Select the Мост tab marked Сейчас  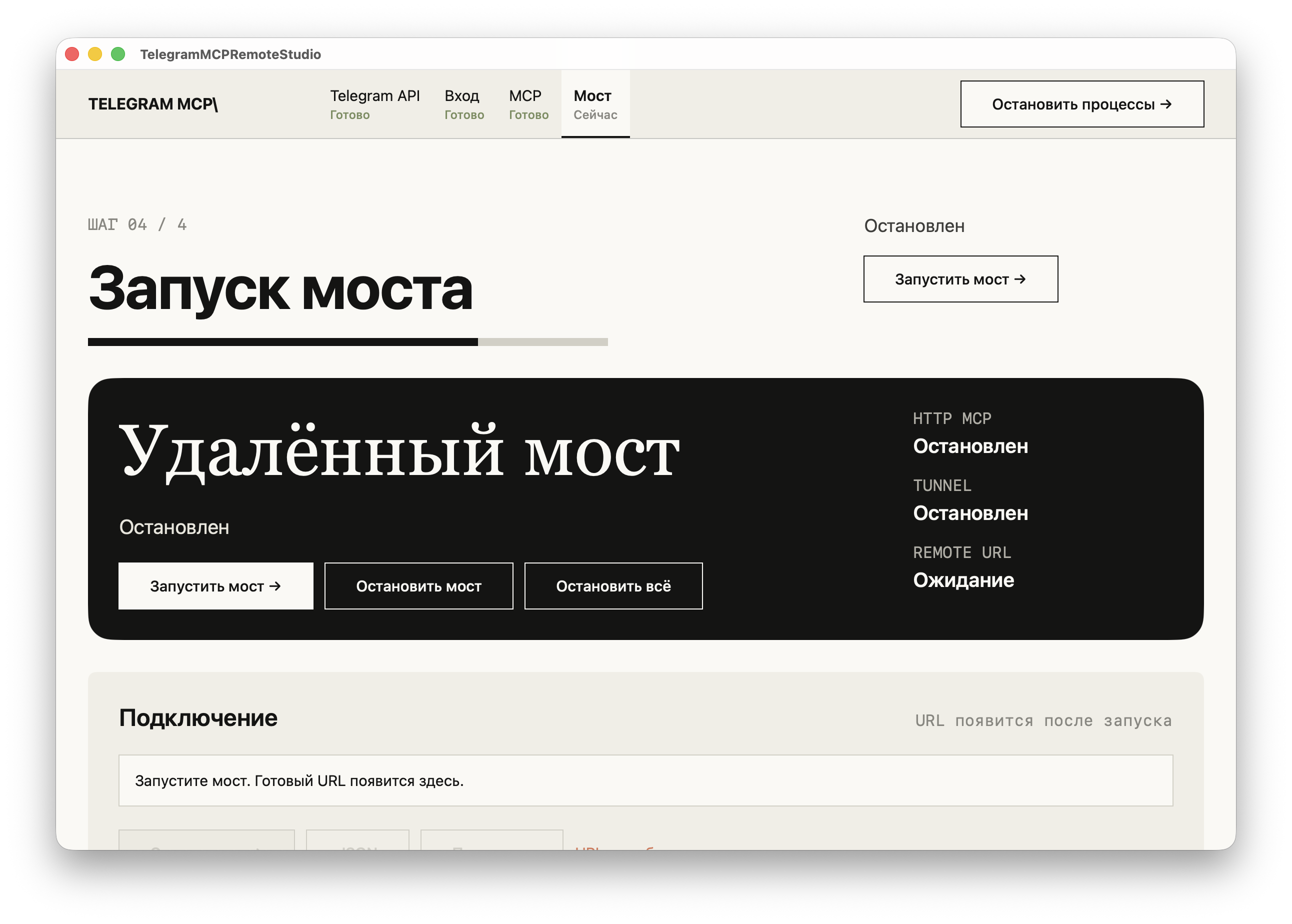(x=595, y=104)
